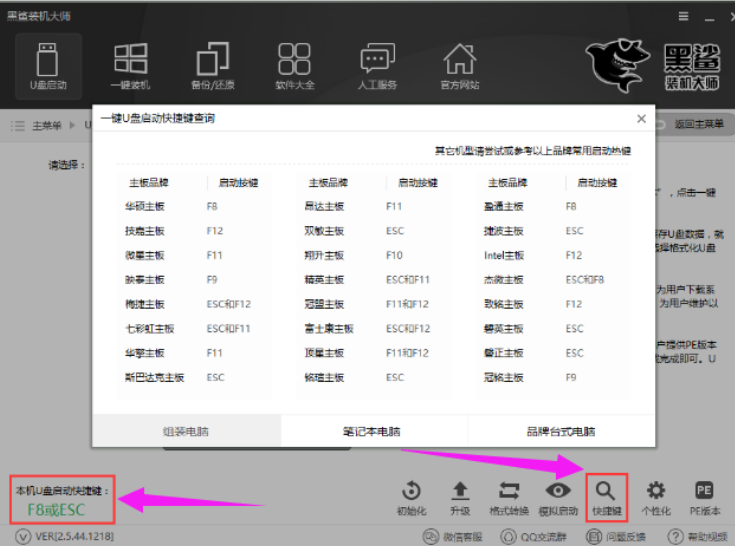Click the 双敏主板 row label
The image size is (735, 546).
pyautogui.click(x=324, y=231)
